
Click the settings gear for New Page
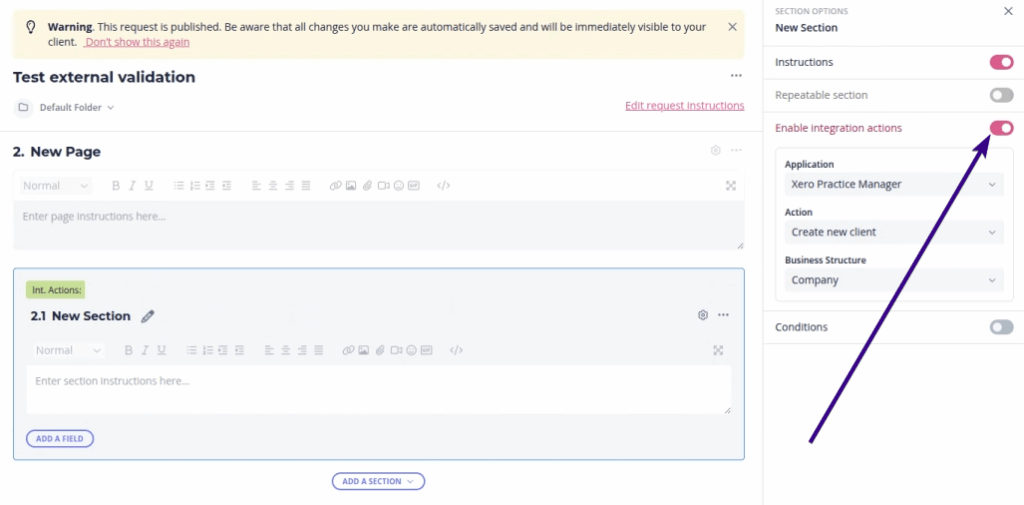pyautogui.click(x=715, y=151)
